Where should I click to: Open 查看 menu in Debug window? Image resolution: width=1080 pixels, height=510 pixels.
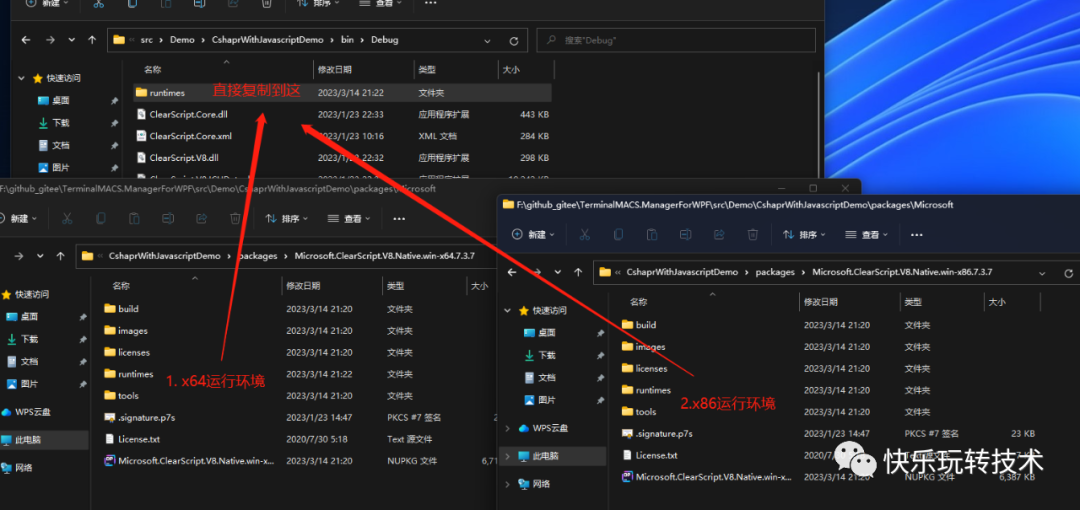click(380, 3)
